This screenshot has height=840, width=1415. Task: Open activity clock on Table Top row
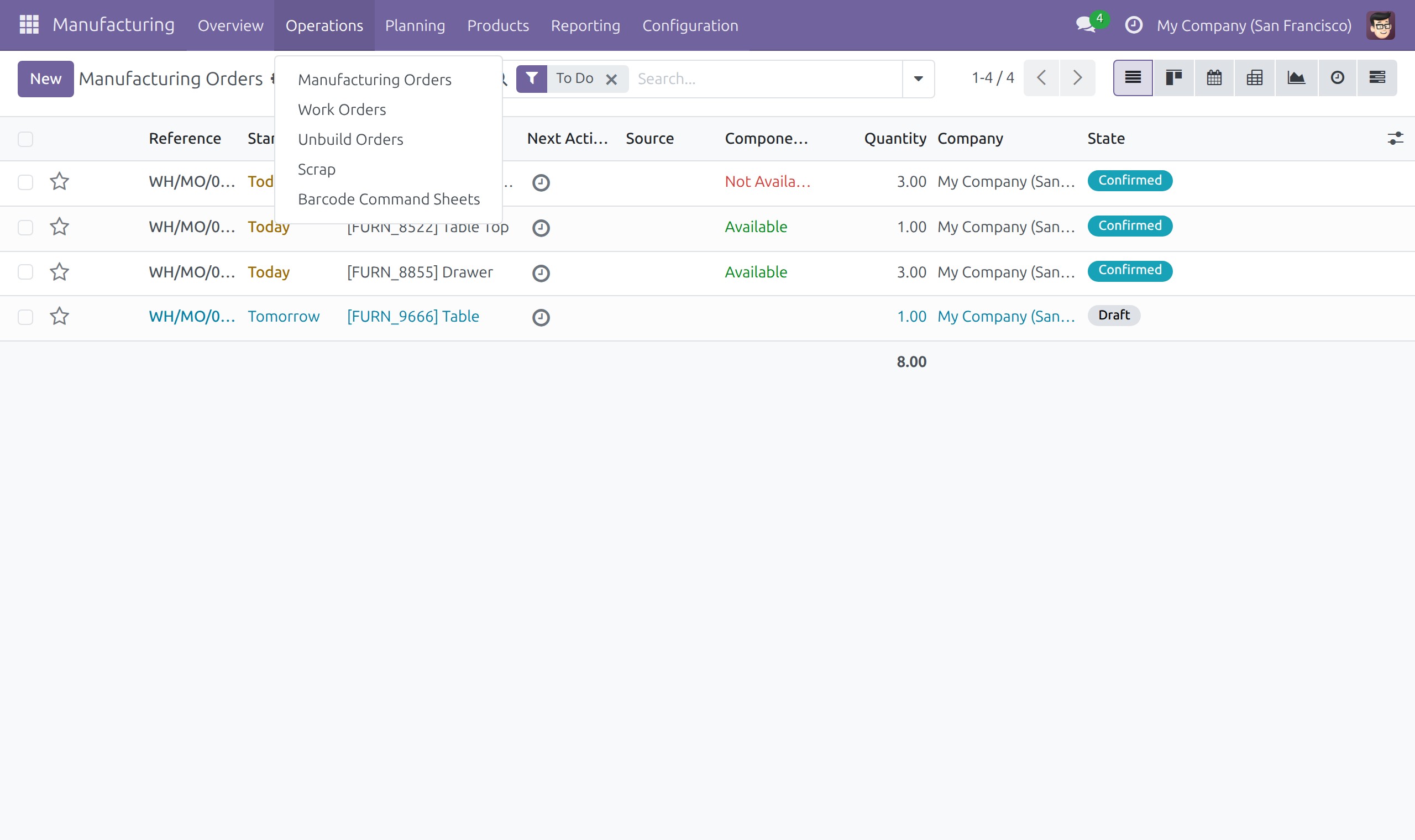(541, 228)
